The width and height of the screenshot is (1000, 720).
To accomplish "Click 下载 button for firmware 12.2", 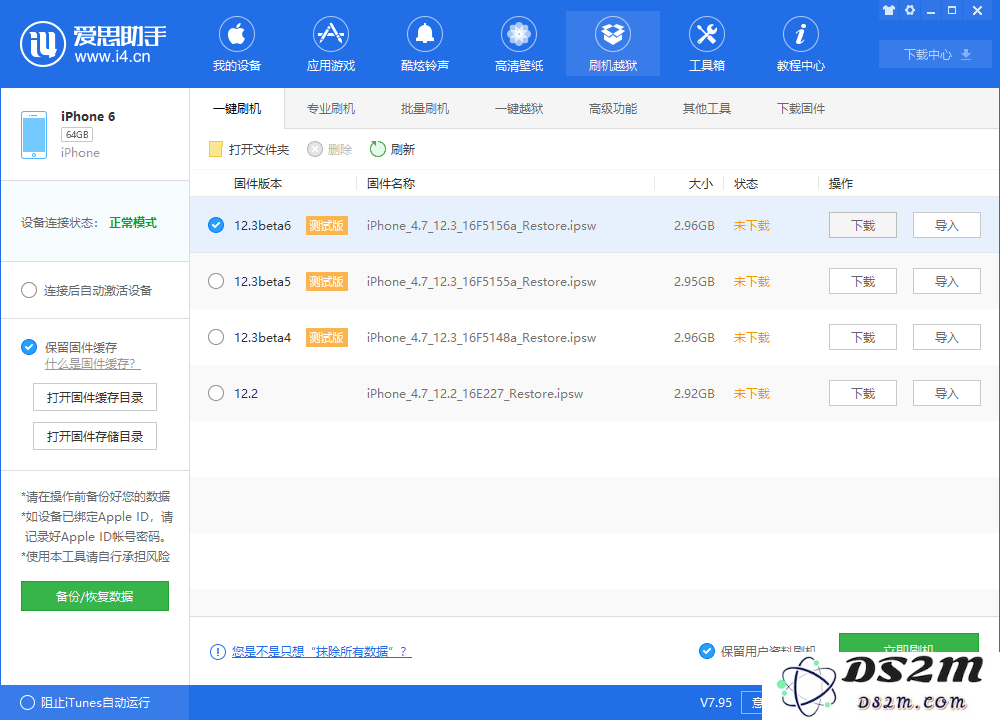I will tap(863, 393).
